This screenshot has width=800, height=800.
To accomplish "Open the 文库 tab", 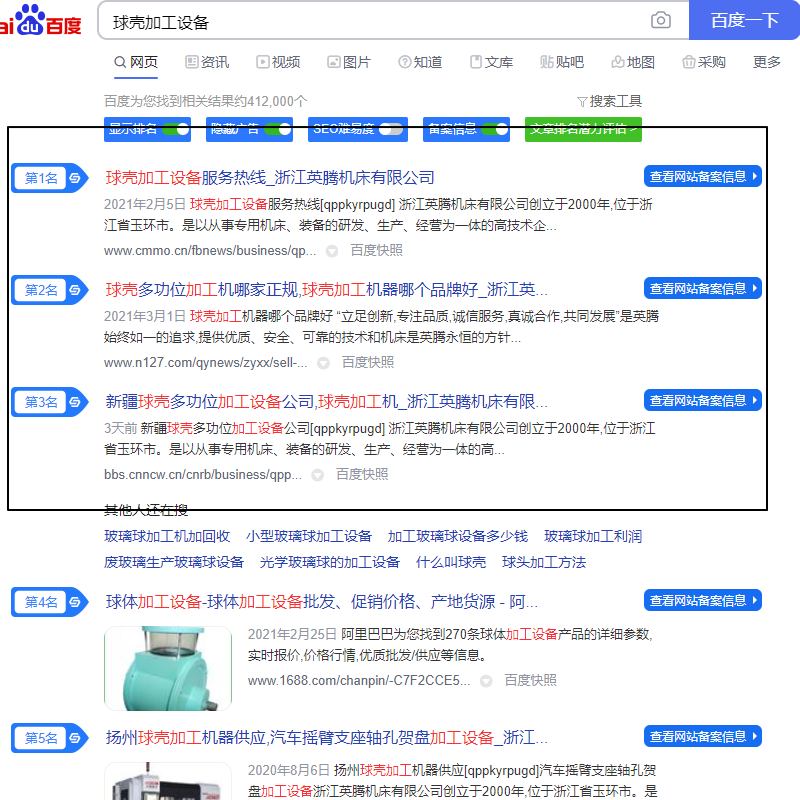I will [x=491, y=62].
